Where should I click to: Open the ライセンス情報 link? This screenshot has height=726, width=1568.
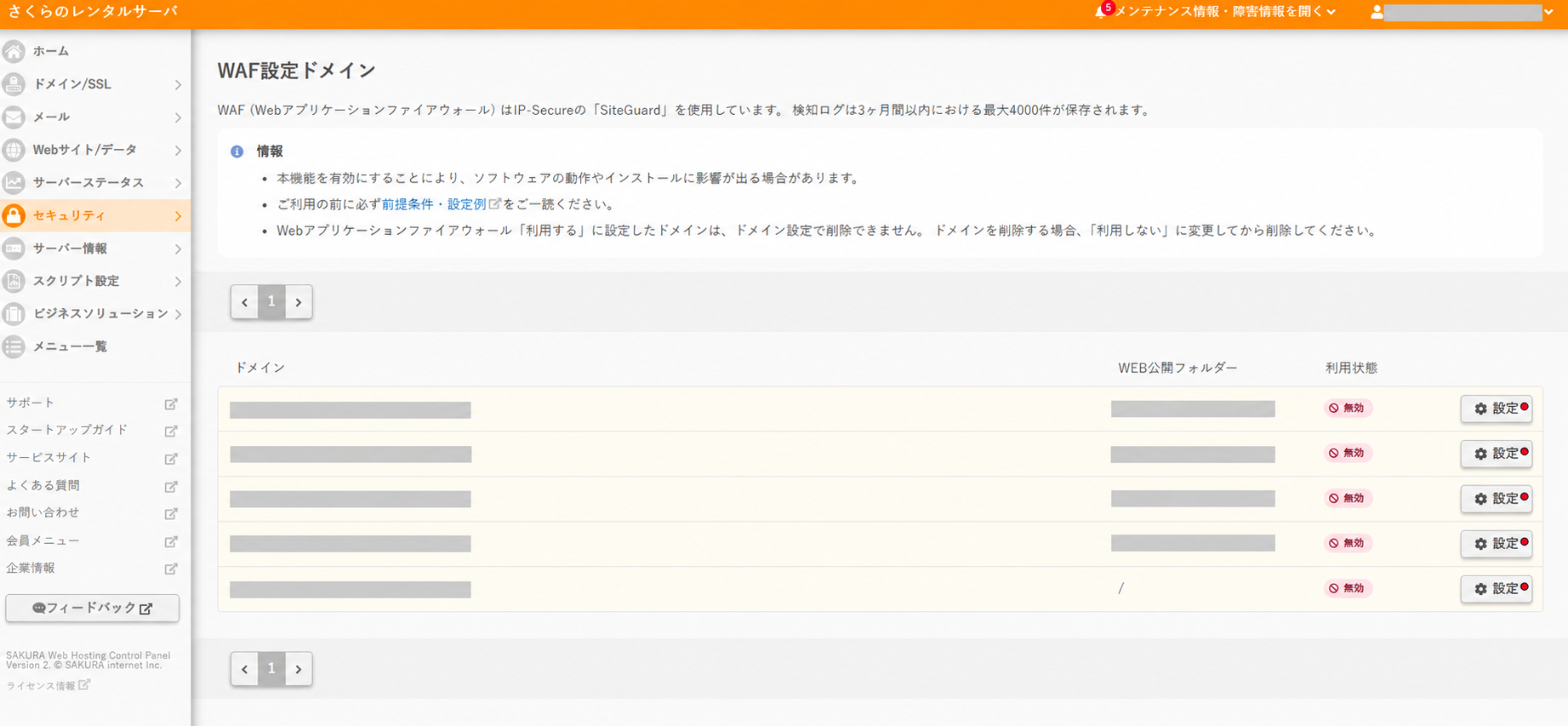(x=41, y=685)
